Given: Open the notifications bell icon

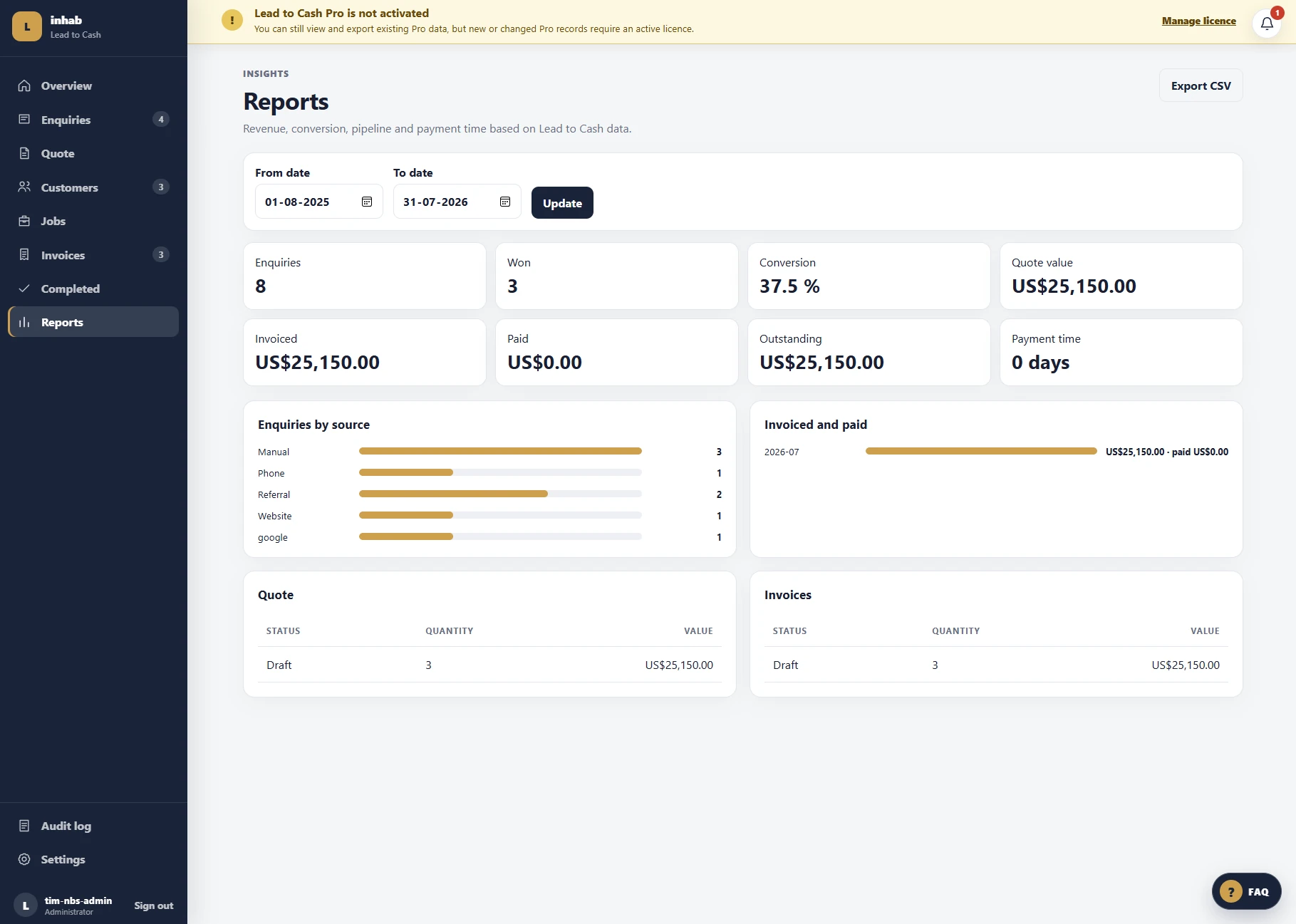Looking at the screenshot, I should [x=1267, y=23].
